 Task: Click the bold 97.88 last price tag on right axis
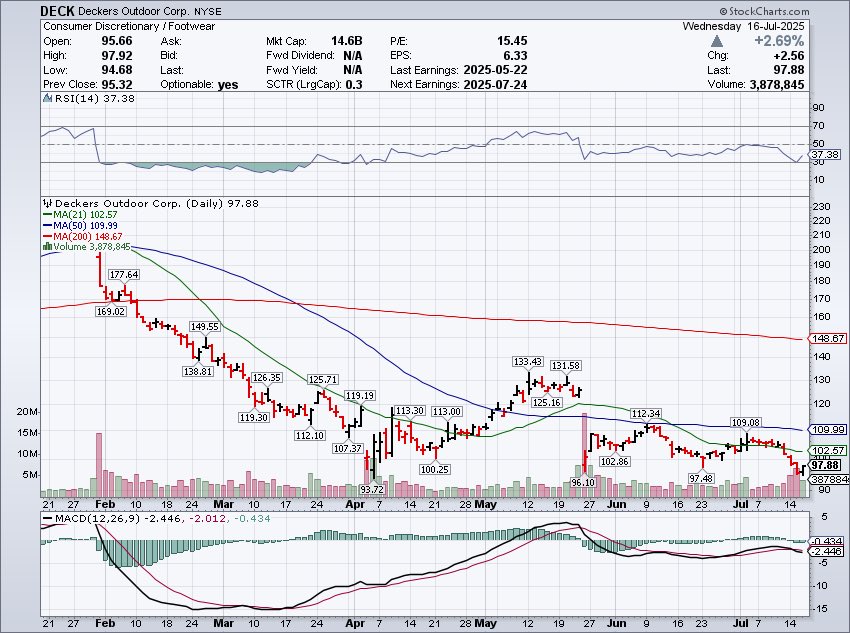826,465
